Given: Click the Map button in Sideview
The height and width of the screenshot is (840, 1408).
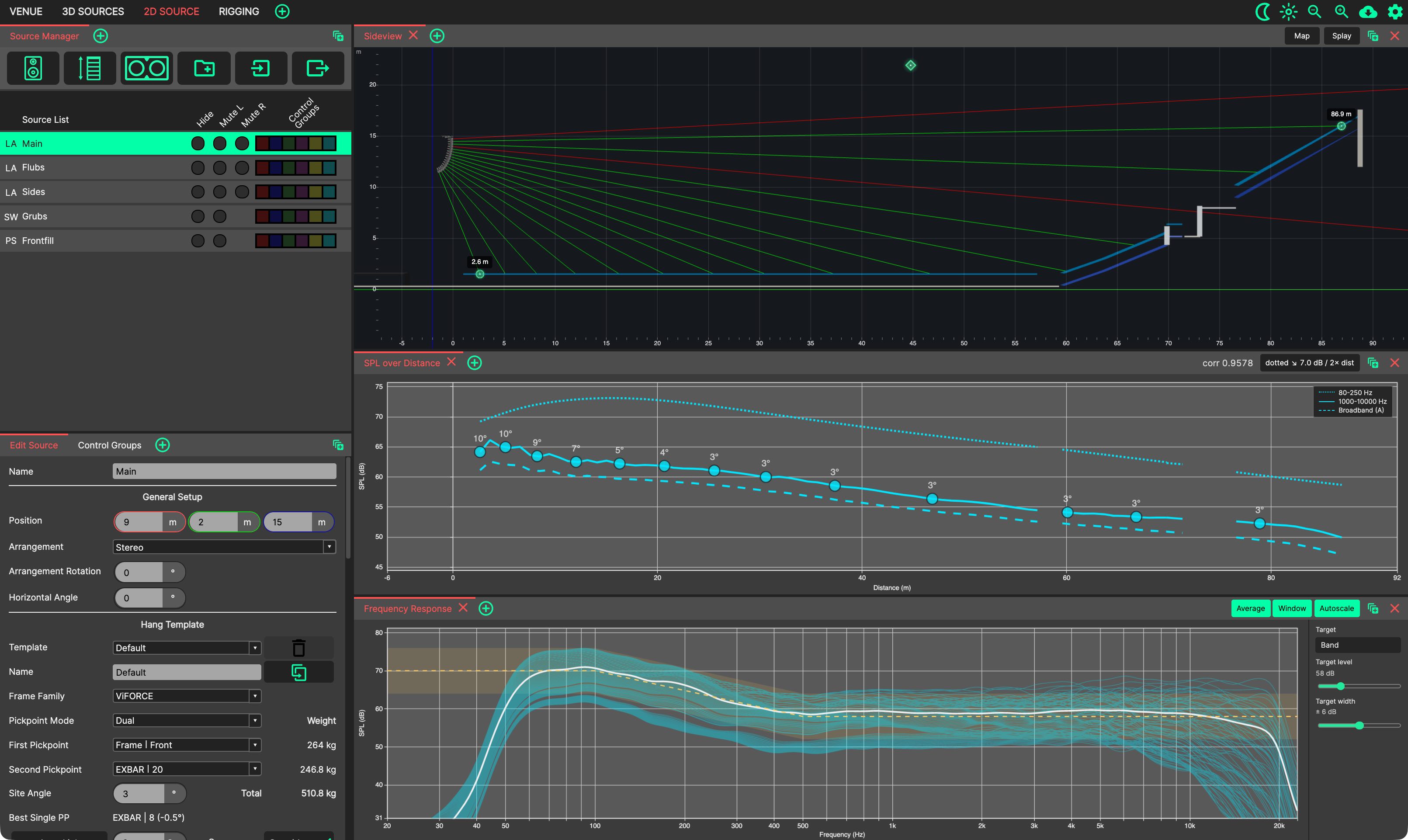Looking at the screenshot, I should (1302, 36).
